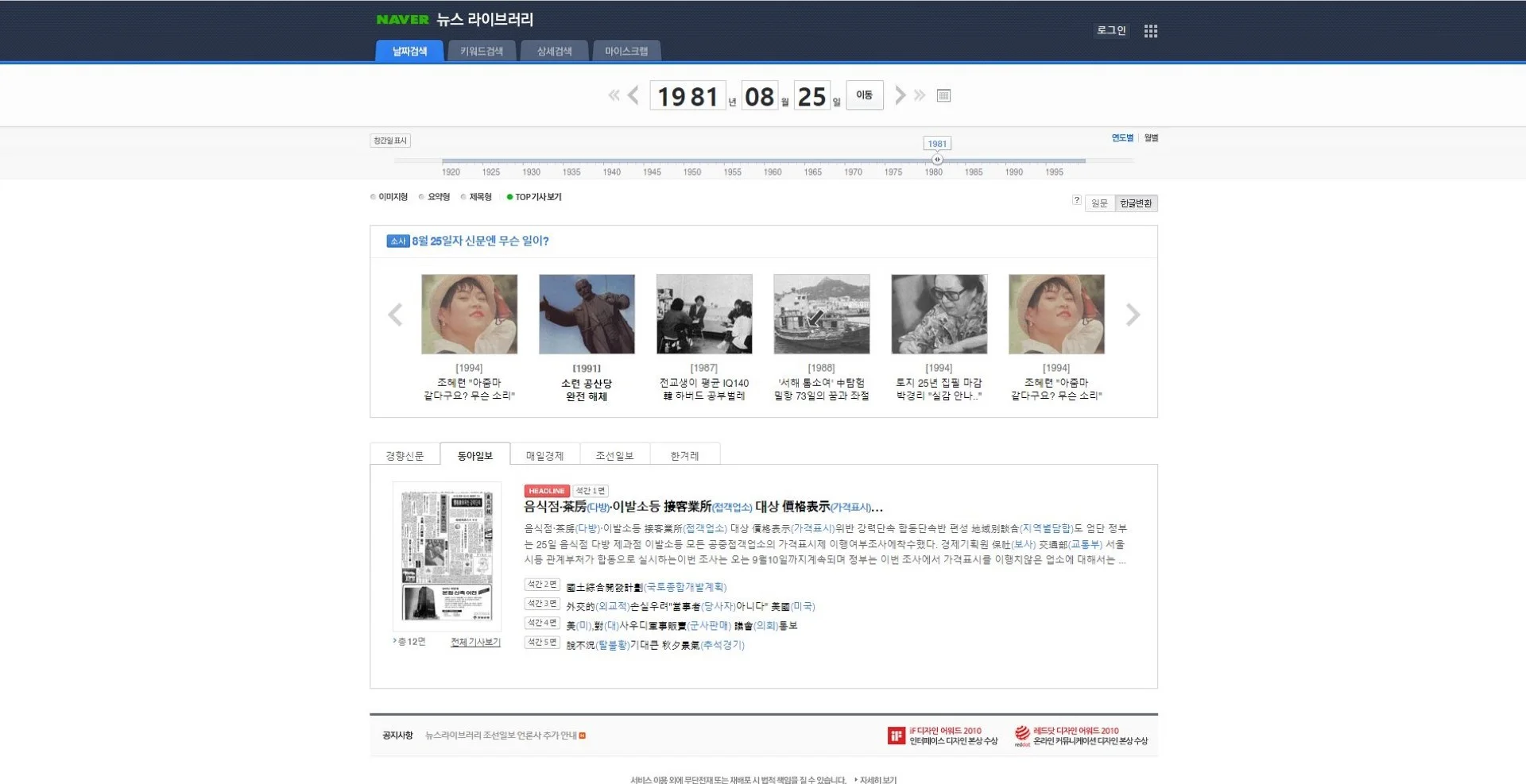Image resolution: width=1526 pixels, height=784 pixels.
Task: Select the 요약형 view option
Action: click(434, 197)
